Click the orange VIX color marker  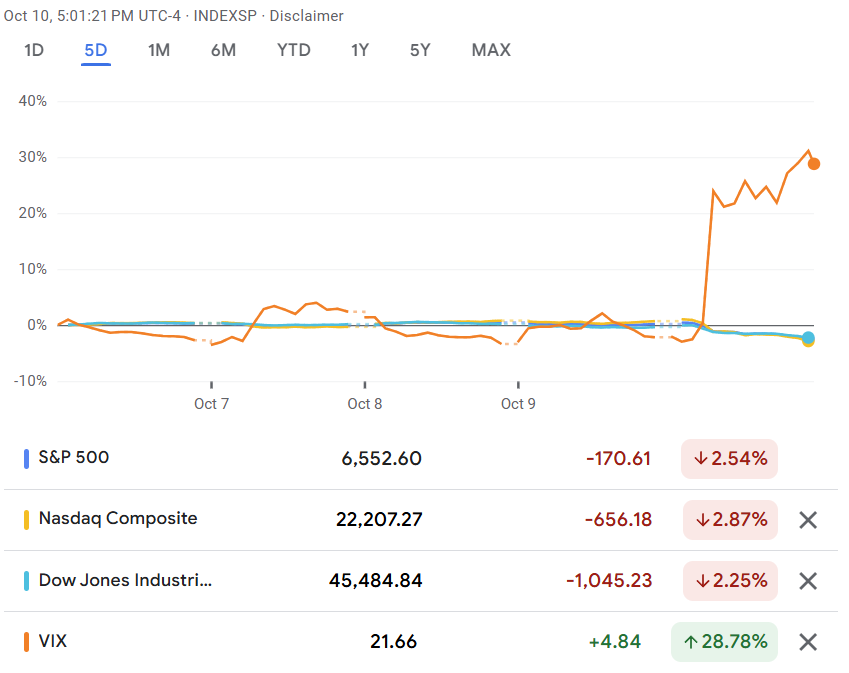(x=26, y=642)
